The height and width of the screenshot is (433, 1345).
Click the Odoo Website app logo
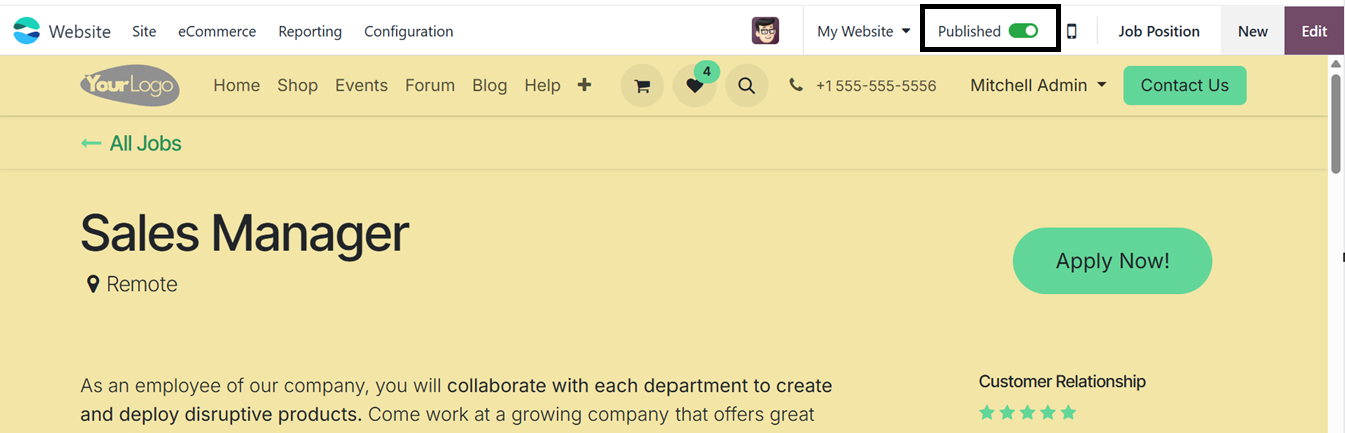[x=27, y=31]
